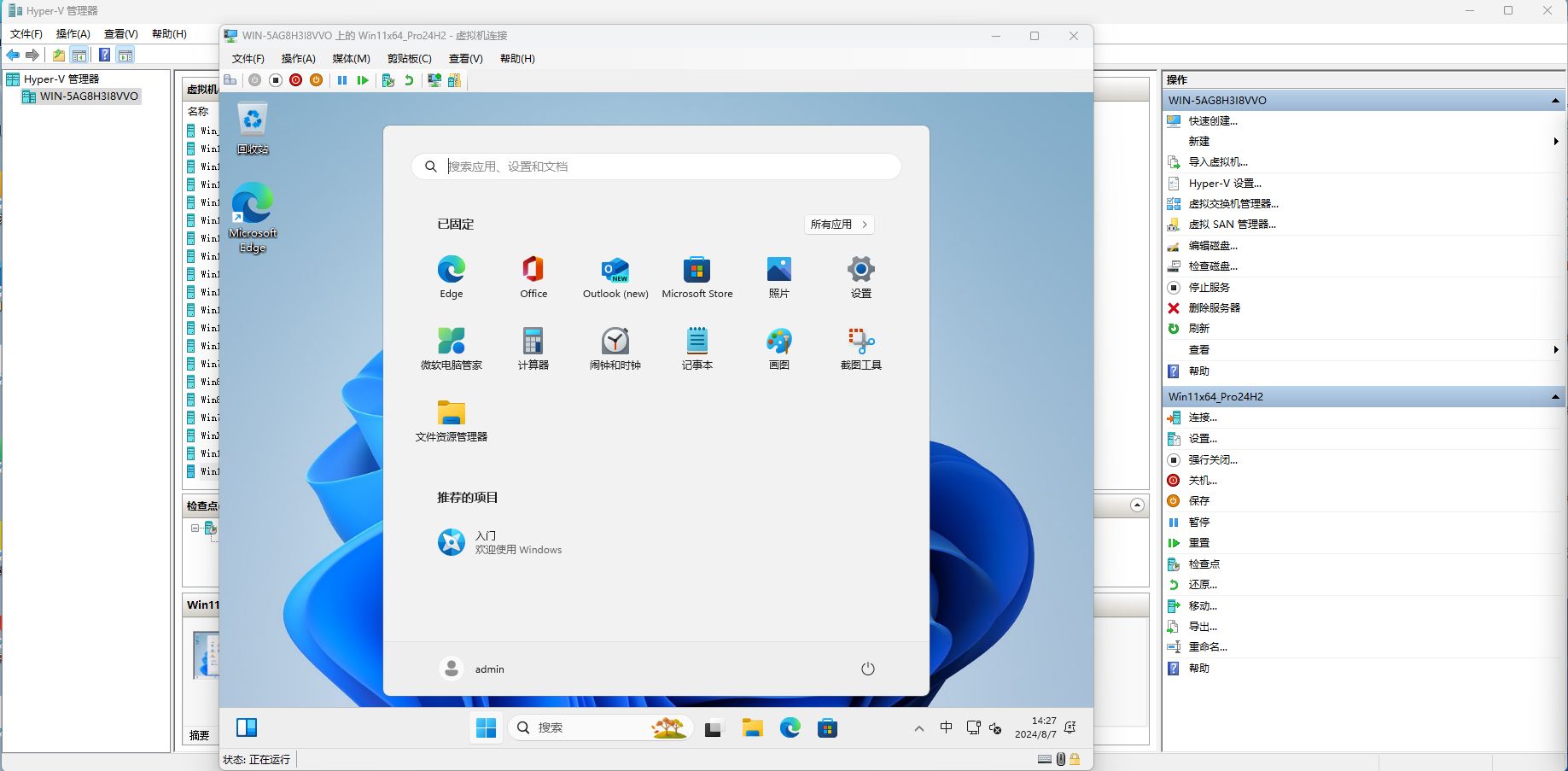Launch Office from the Start menu
1568x771 pixels.
pyautogui.click(x=533, y=277)
